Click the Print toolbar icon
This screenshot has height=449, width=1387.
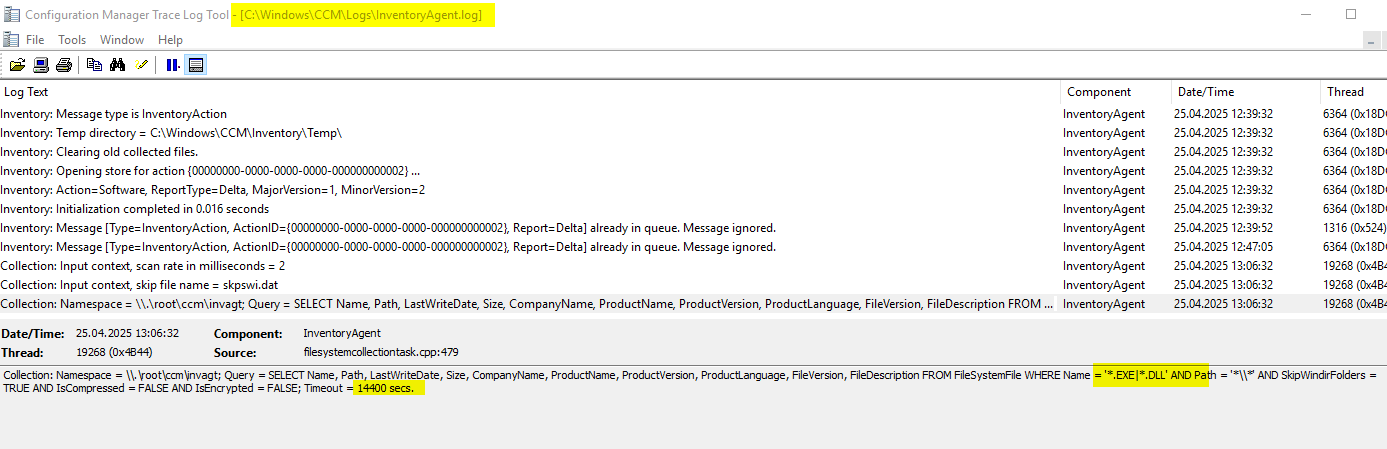[64, 65]
